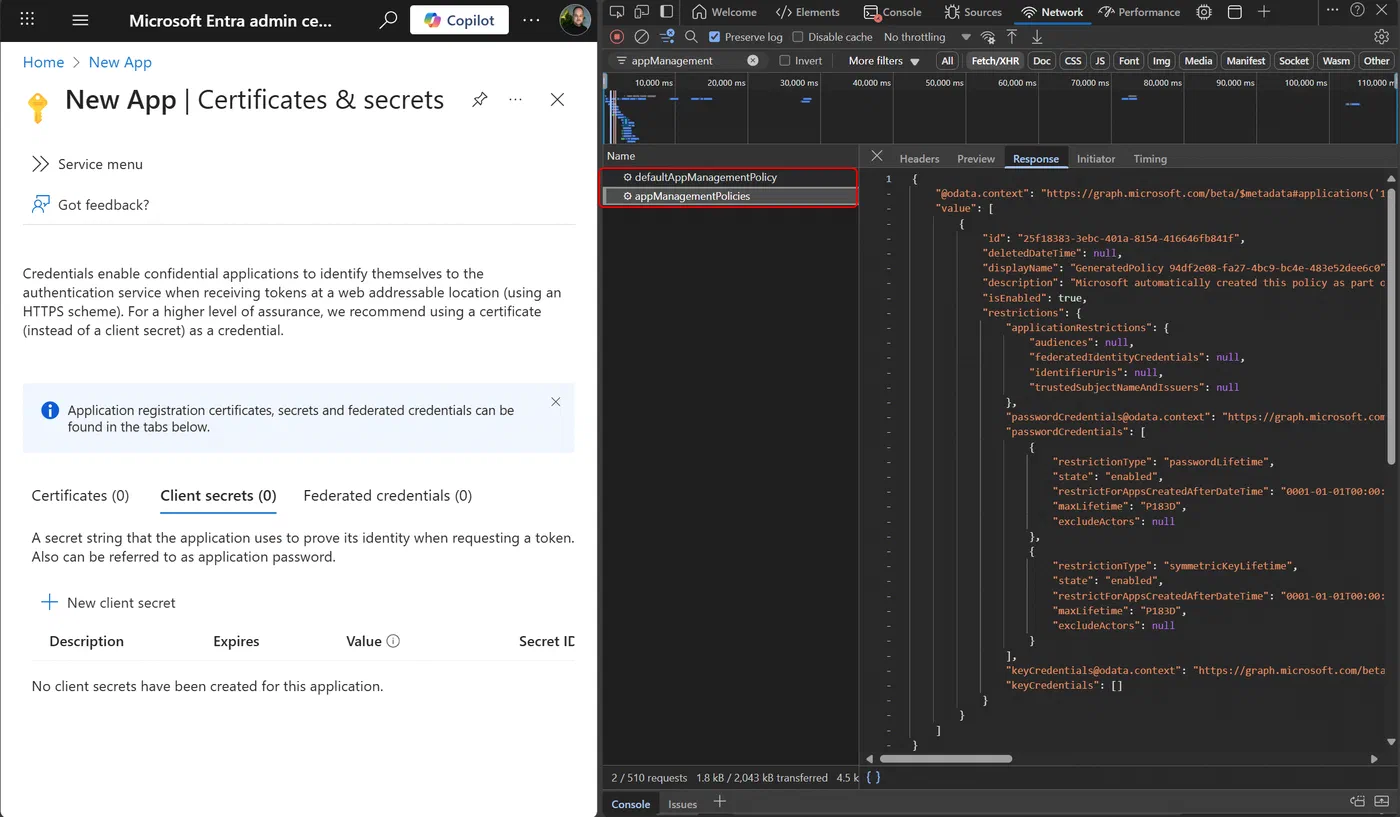The width and height of the screenshot is (1400, 817).
Task: Expand the Service menu
Action: pos(88,164)
